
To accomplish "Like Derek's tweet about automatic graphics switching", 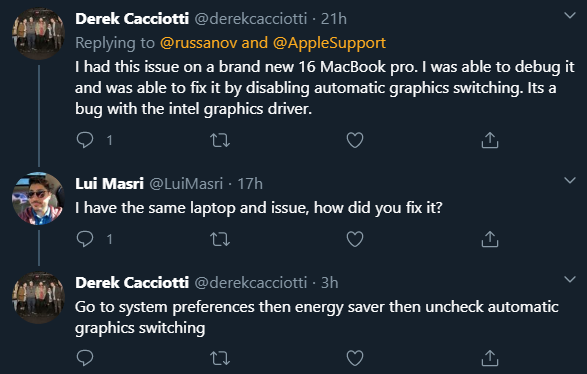I will (x=355, y=140).
